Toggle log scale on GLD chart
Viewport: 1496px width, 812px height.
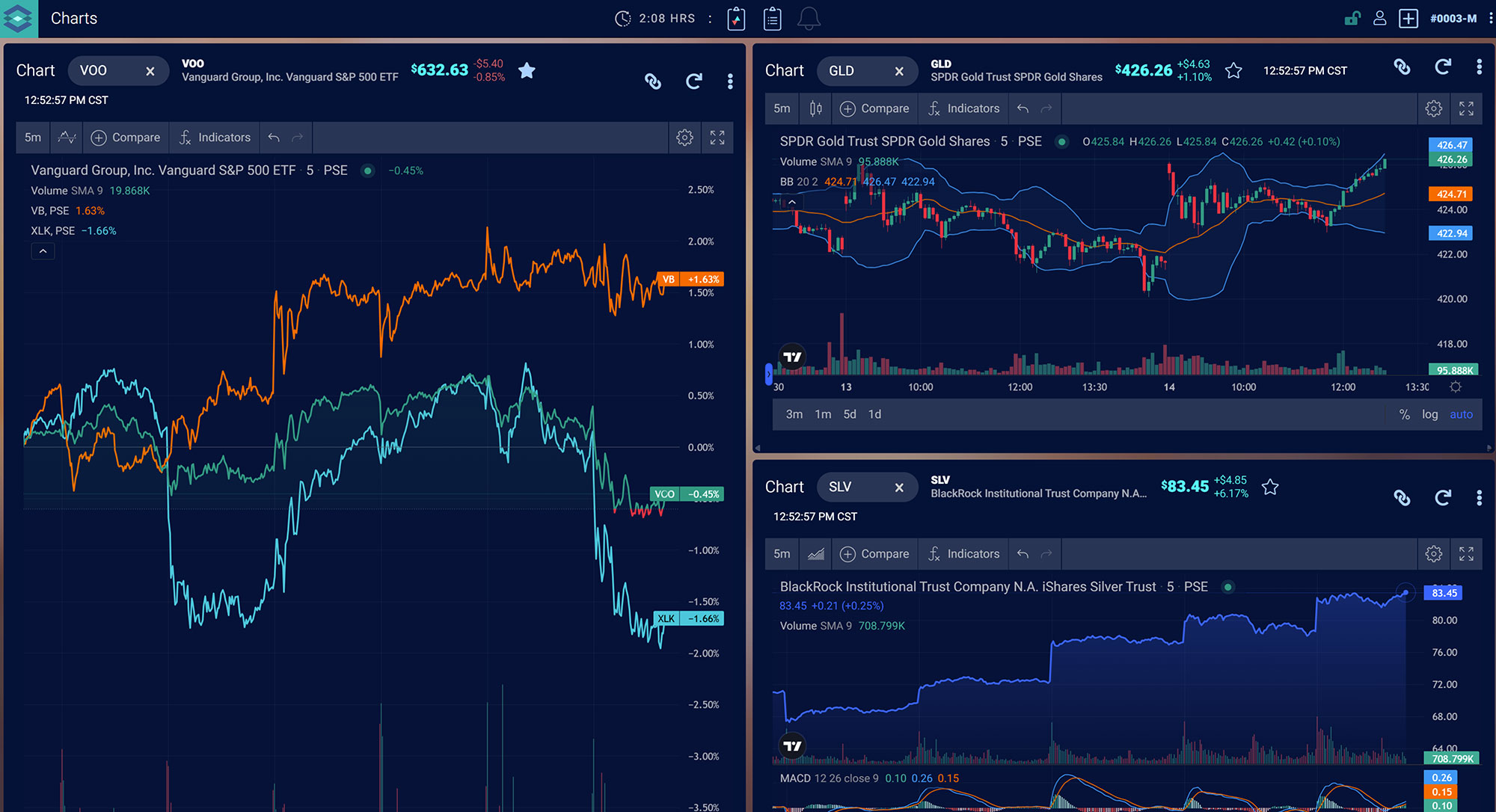click(1429, 414)
